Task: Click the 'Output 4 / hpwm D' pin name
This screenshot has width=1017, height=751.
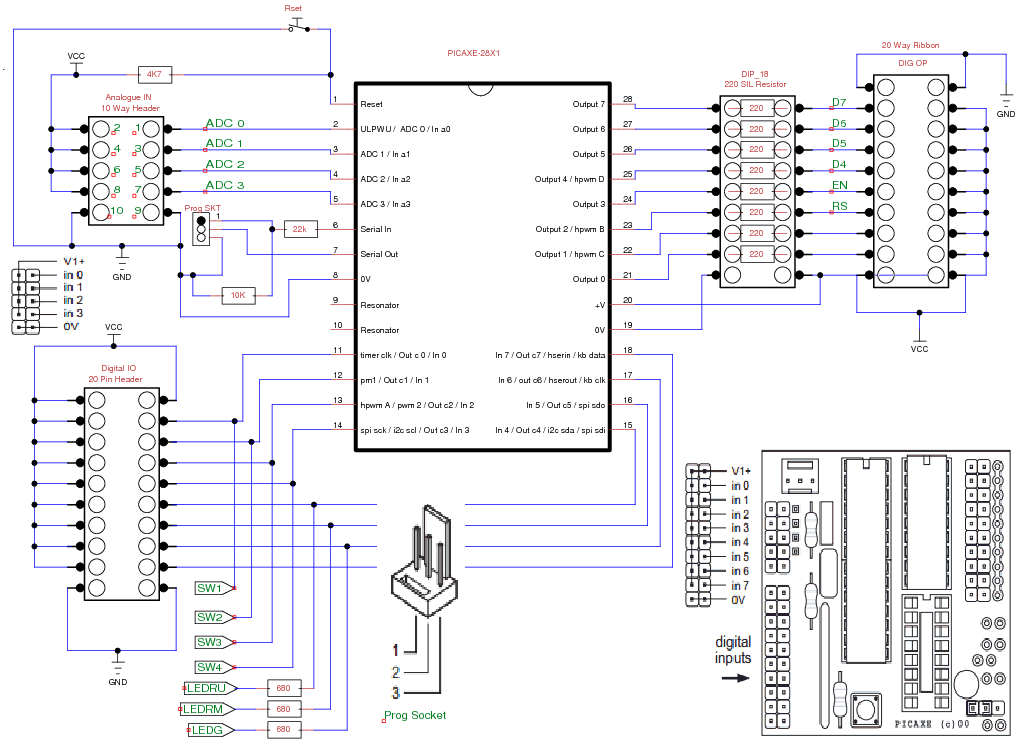Action: coord(569,179)
